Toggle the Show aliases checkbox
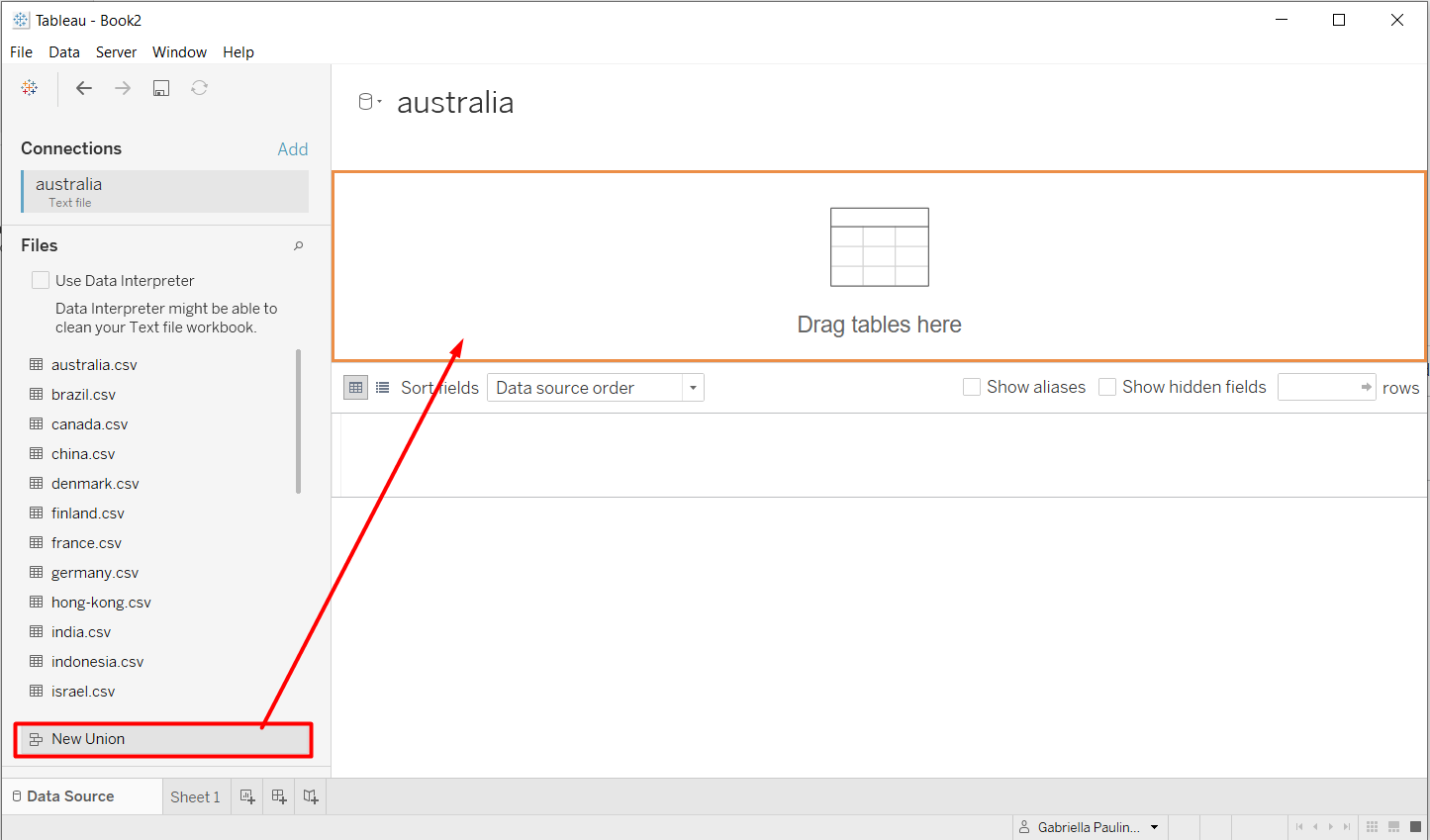The image size is (1430, 840). [x=972, y=387]
